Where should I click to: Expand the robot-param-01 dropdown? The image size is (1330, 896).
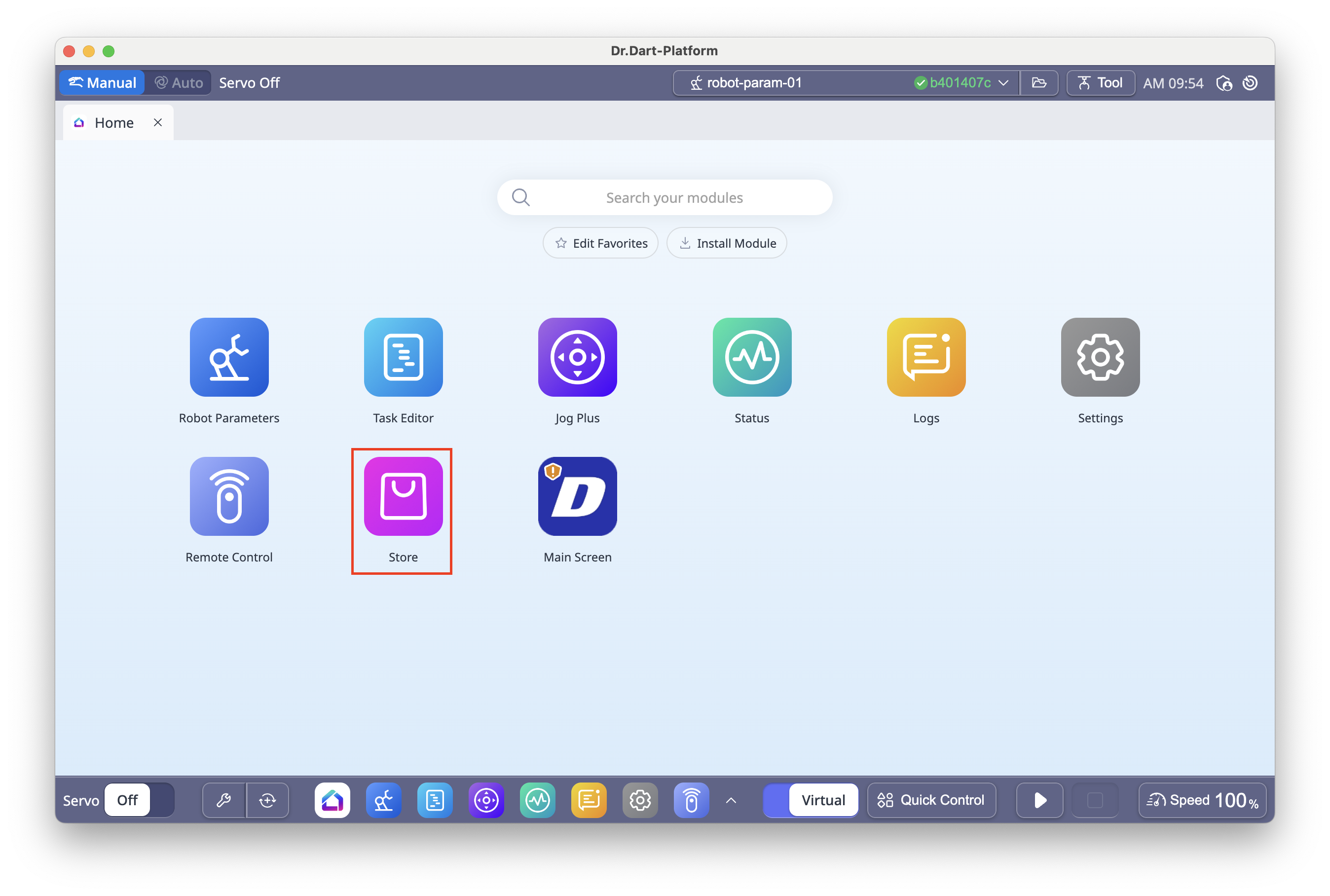point(1003,83)
